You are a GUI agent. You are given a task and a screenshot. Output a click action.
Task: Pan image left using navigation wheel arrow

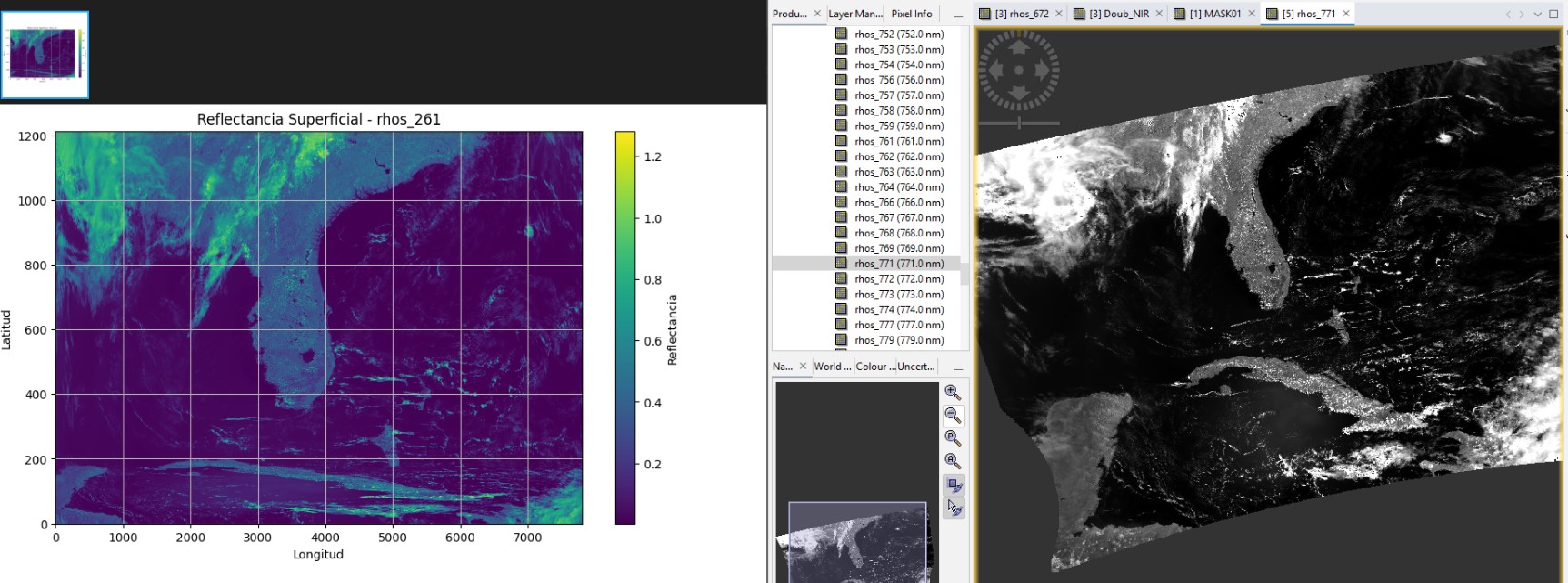click(x=995, y=70)
